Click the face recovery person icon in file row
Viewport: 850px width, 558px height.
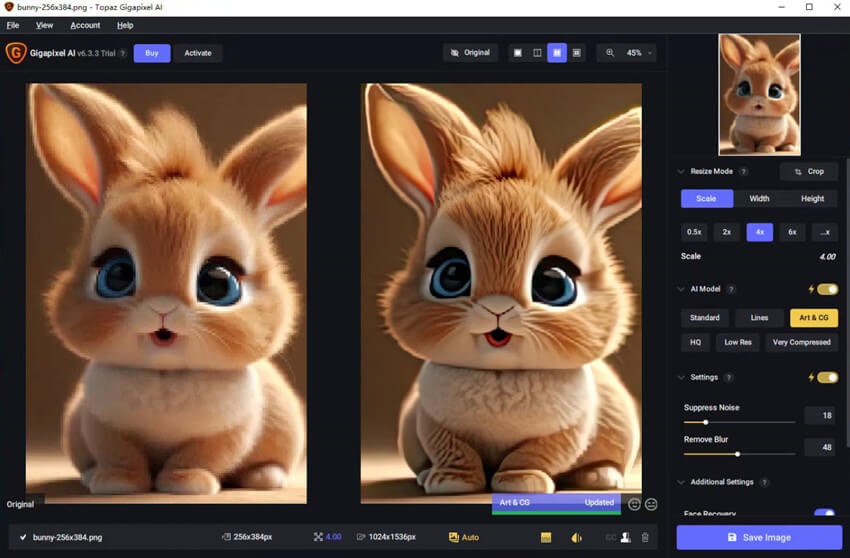626,537
